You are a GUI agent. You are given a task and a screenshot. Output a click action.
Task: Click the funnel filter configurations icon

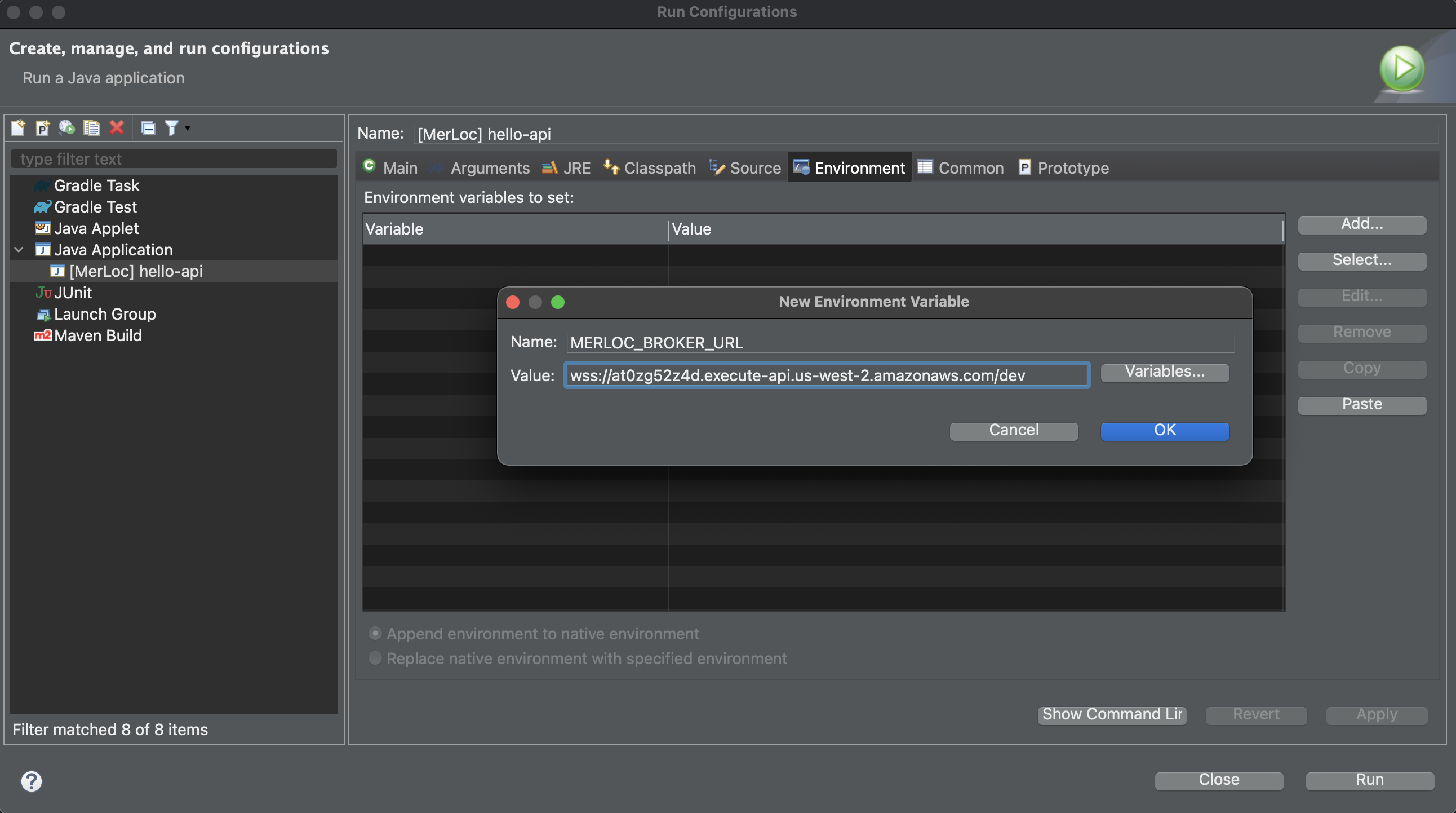tap(171, 128)
